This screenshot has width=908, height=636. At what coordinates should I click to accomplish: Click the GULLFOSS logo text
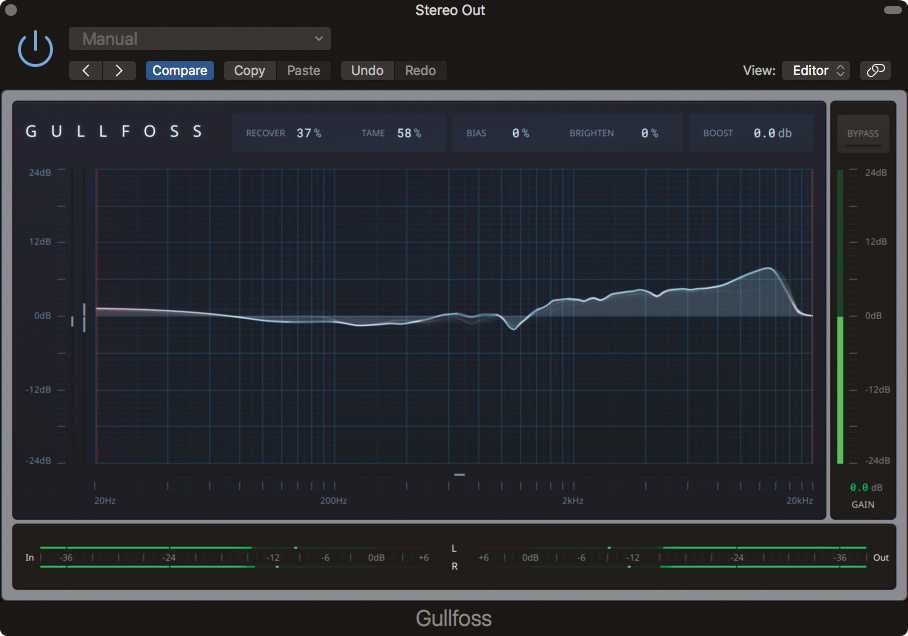[x=114, y=131]
